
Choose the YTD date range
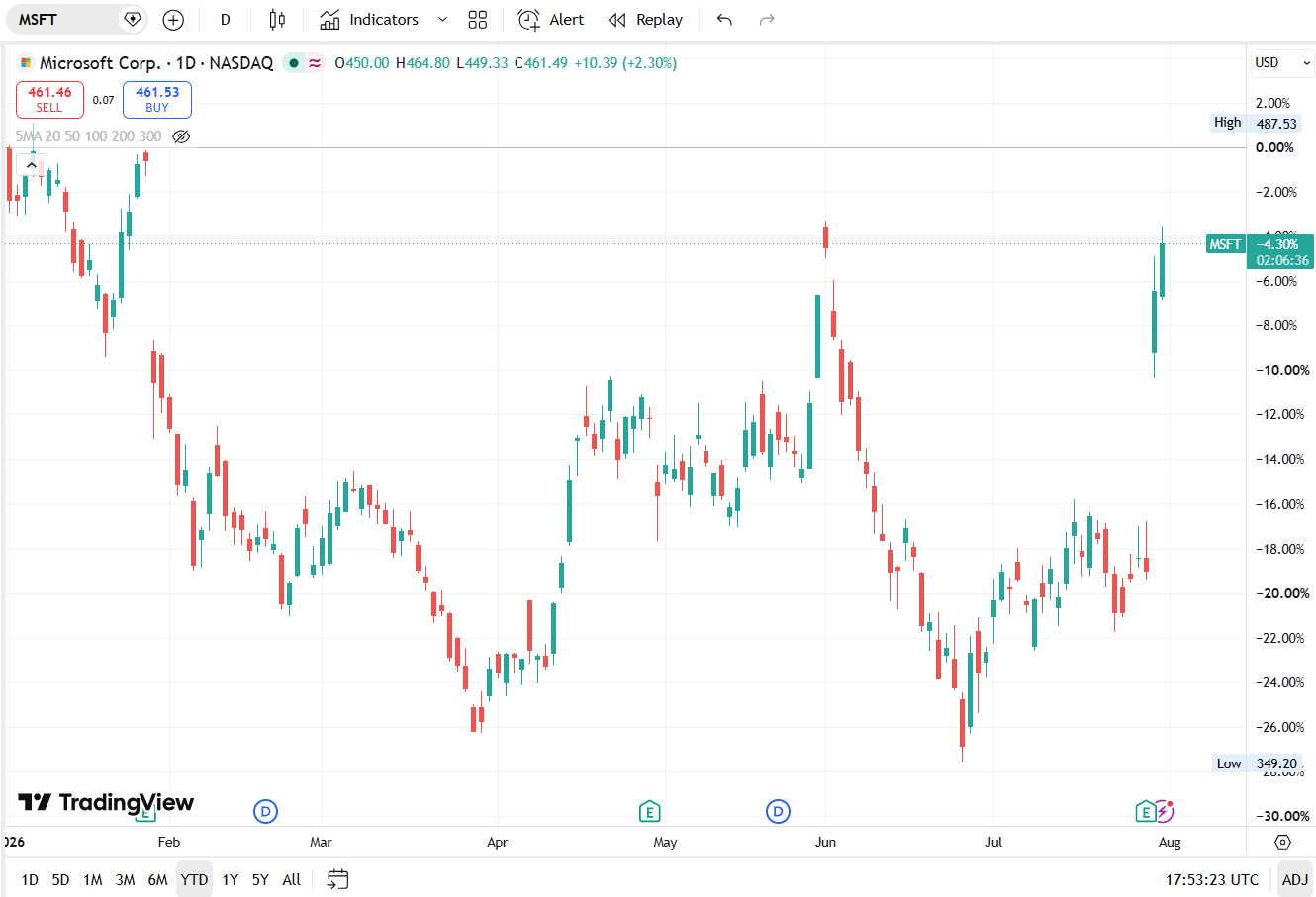194,879
